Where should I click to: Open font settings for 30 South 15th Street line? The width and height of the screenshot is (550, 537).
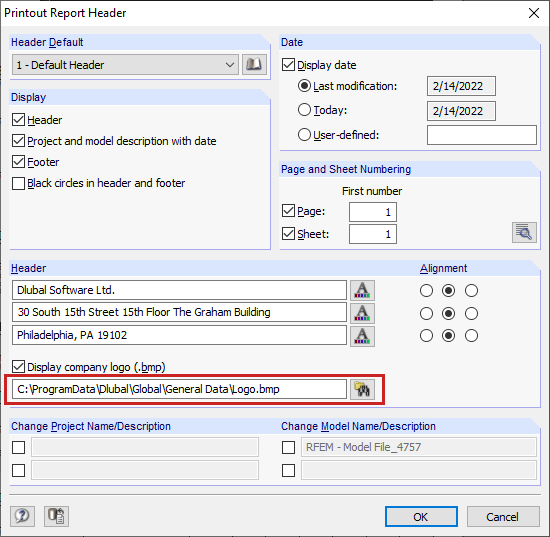(362, 313)
